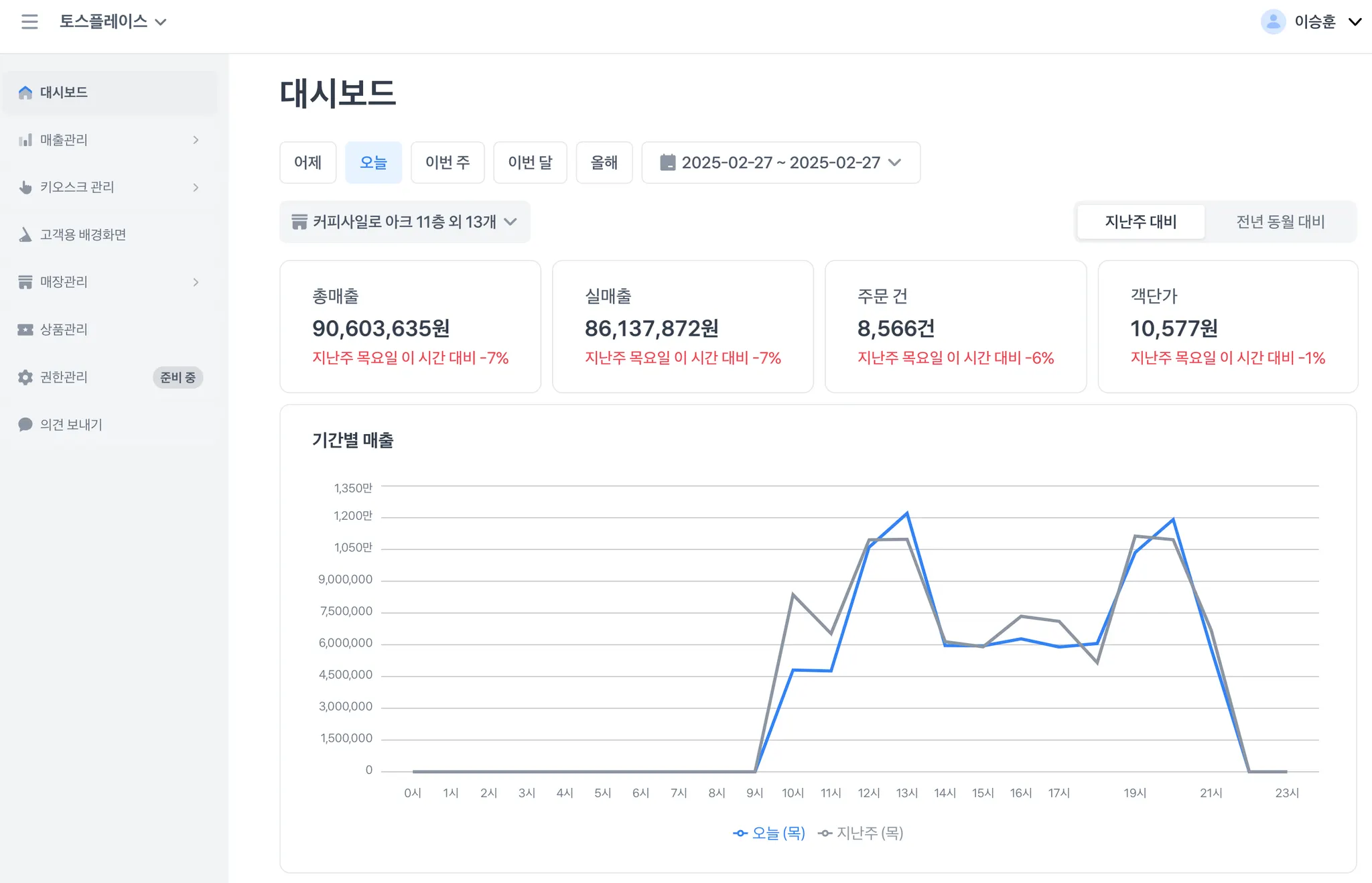
Task: Click the 의견 보내기 speech bubble icon
Action: [25, 425]
